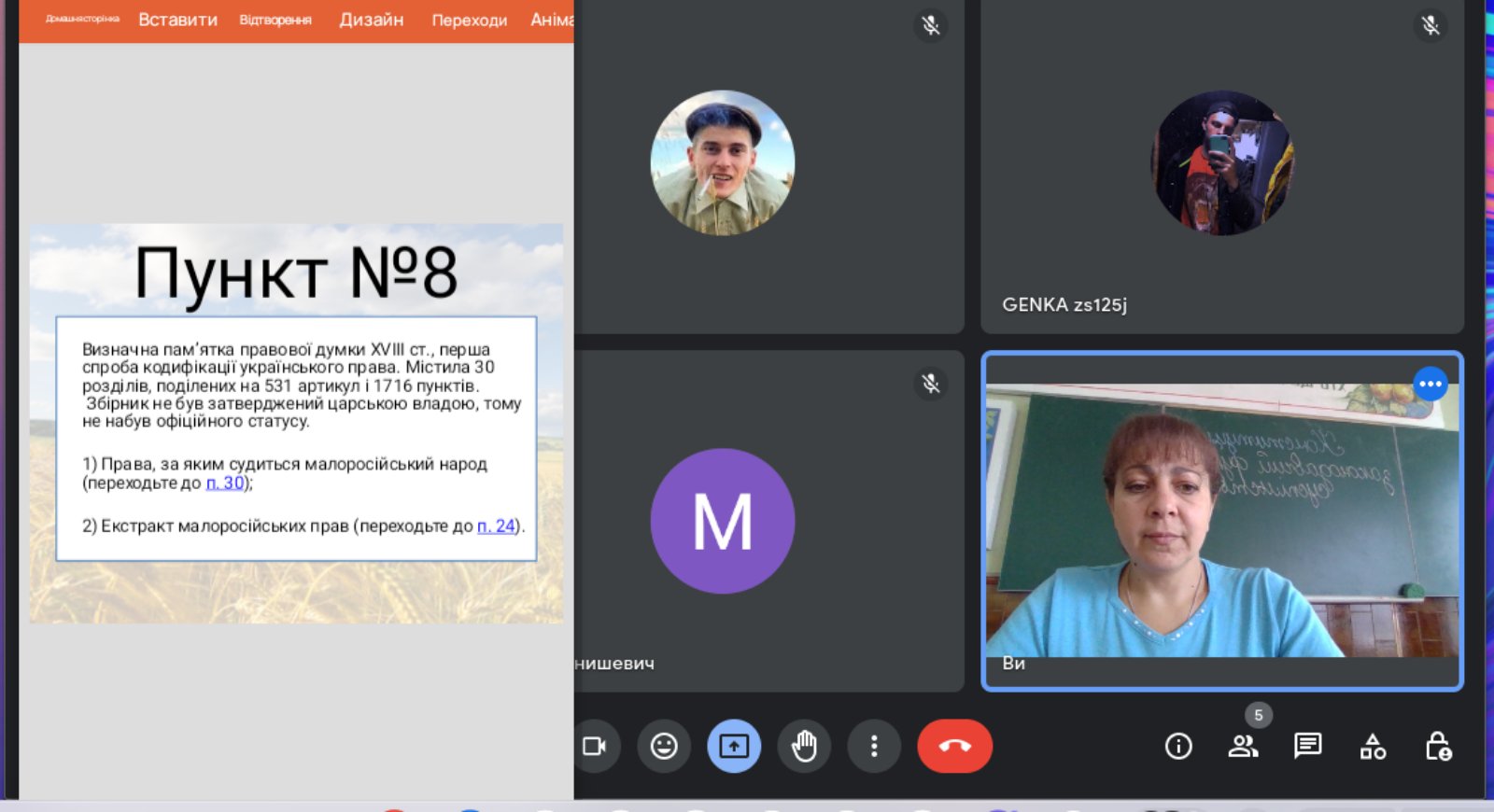The image size is (1494, 812).
Task: Click the Ви name label
Action: pos(1013,663)
